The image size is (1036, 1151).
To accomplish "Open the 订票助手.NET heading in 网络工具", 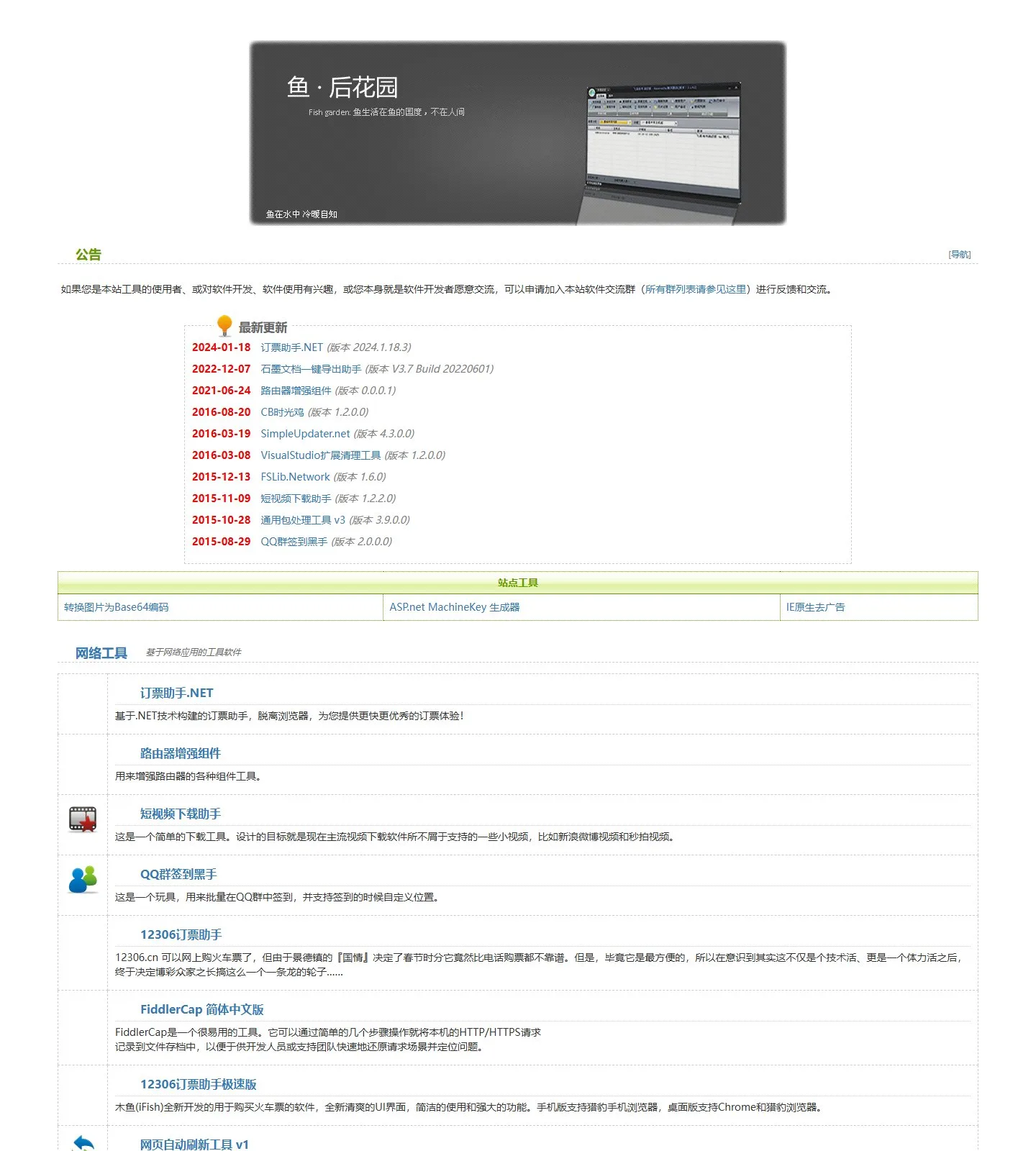I will pyautogui.click(x=176, y=693).
